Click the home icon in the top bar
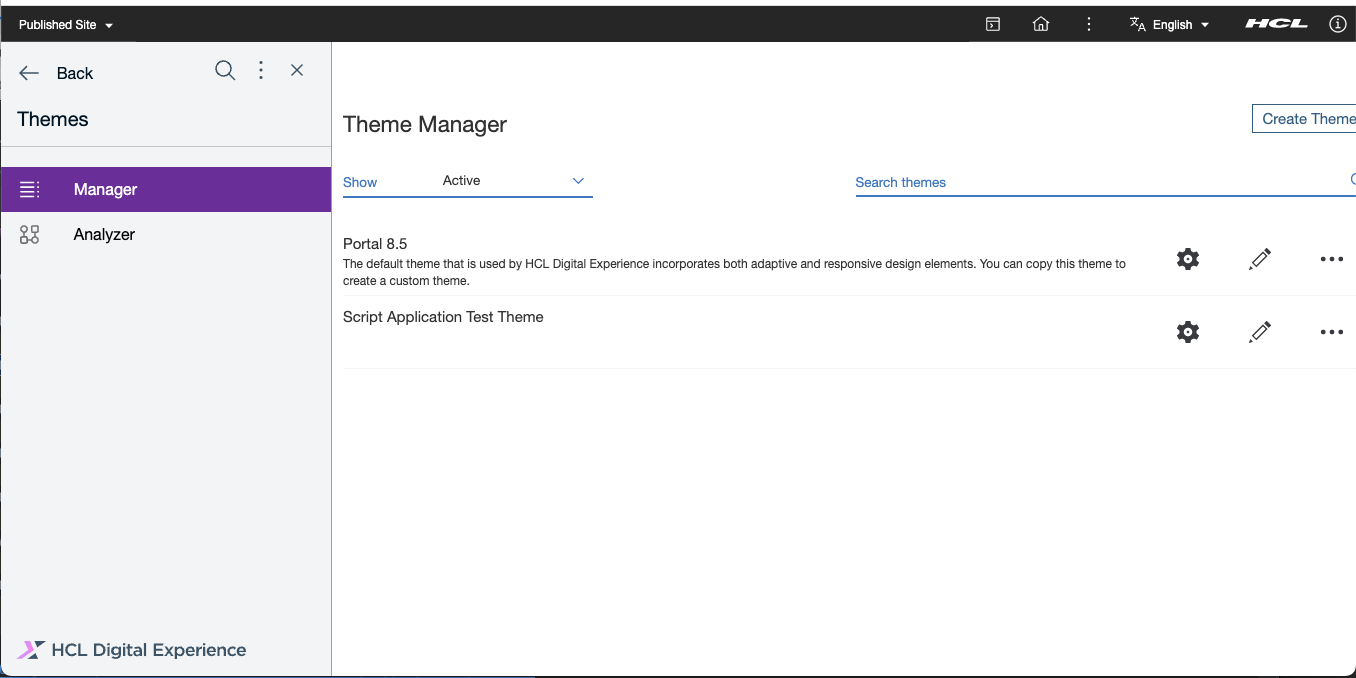The image size is (1356, 678). (x=1040, y=23)
